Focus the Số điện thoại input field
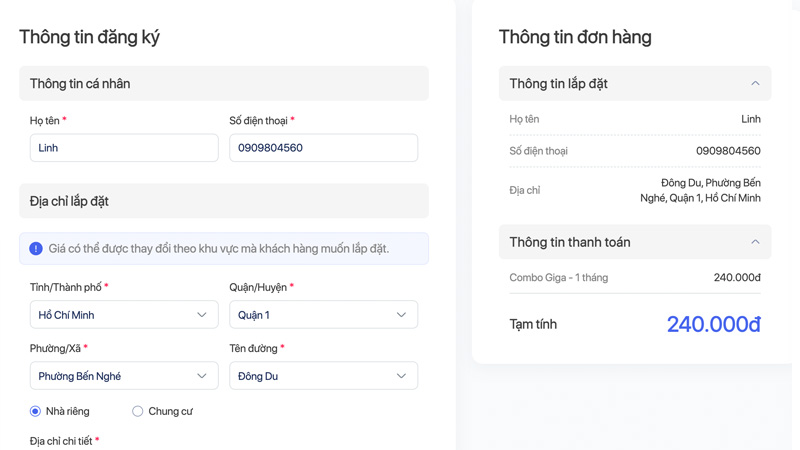Viewport: 800px width, 450px height. point(323,148)
